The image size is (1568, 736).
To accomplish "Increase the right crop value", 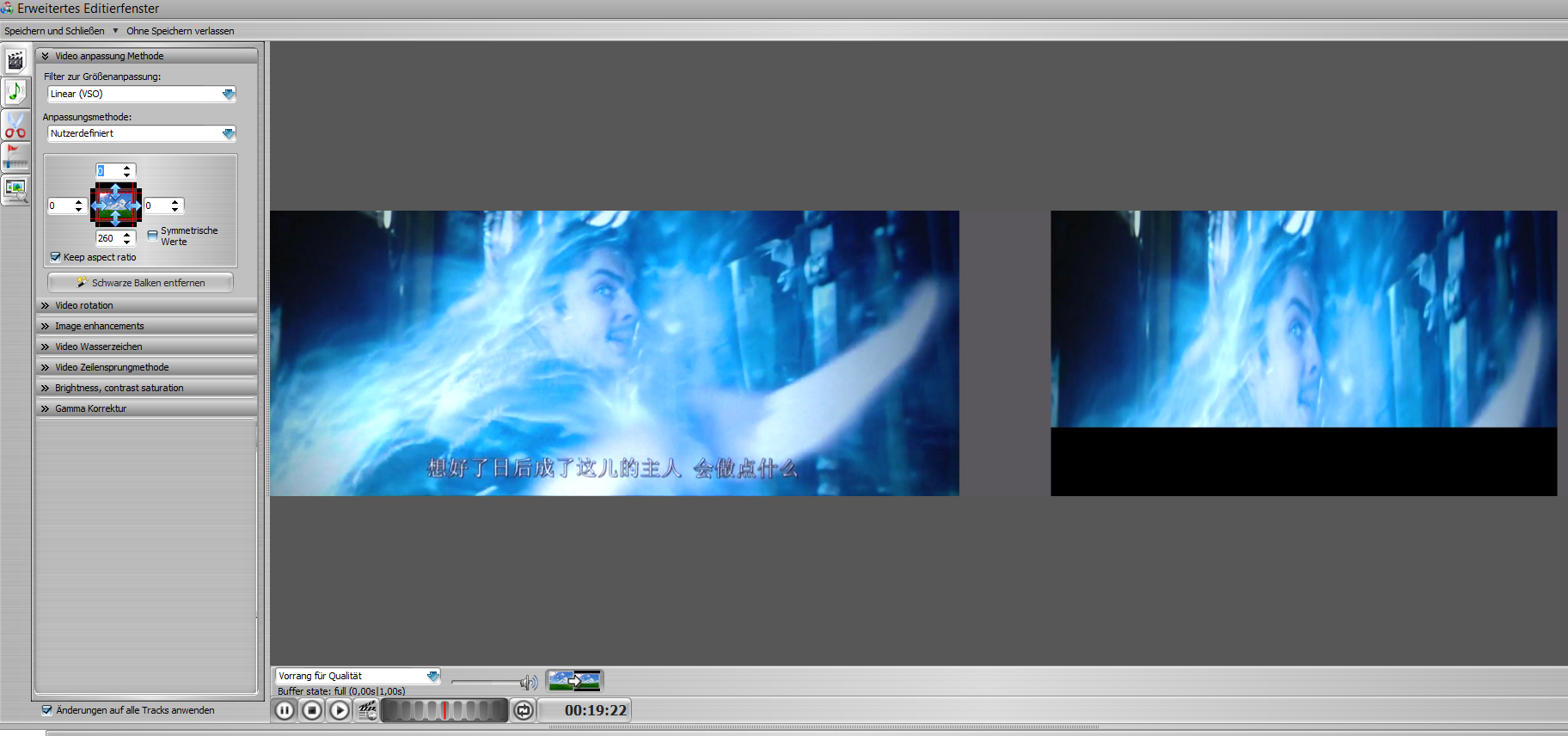I will pyautogui.click(x=175, y=202).
